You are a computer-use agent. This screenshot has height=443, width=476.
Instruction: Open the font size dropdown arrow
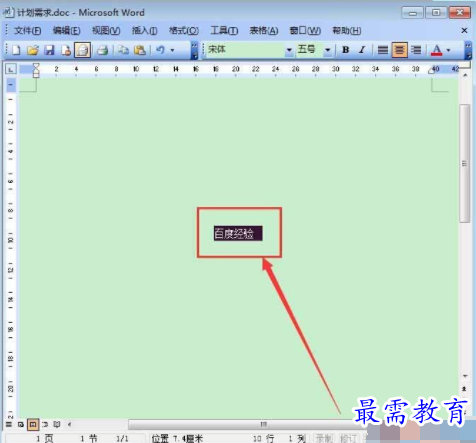[x=328, y=50]
